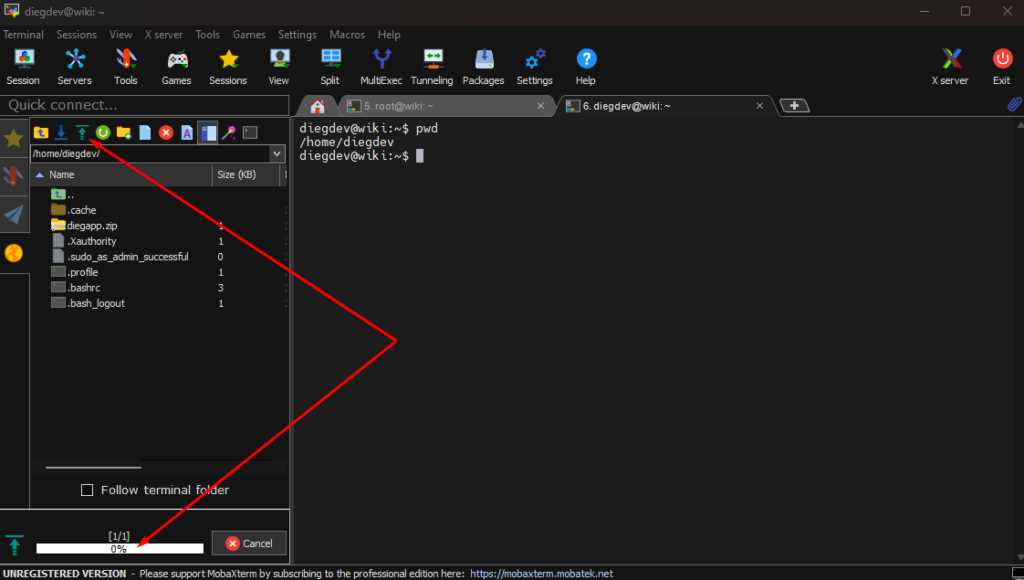Refresh the SFTP folder listing
This screenshot has width=1024, height=580.
tap(103, 133)
